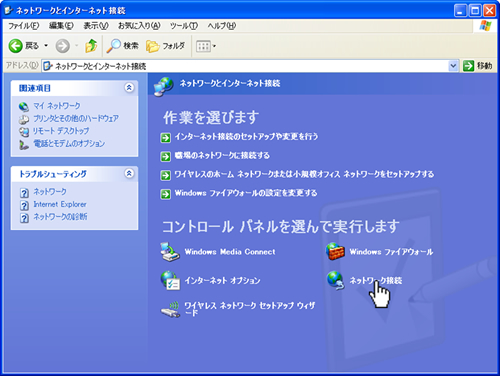Click the 移動 Go button

click(x=478, y=66)
